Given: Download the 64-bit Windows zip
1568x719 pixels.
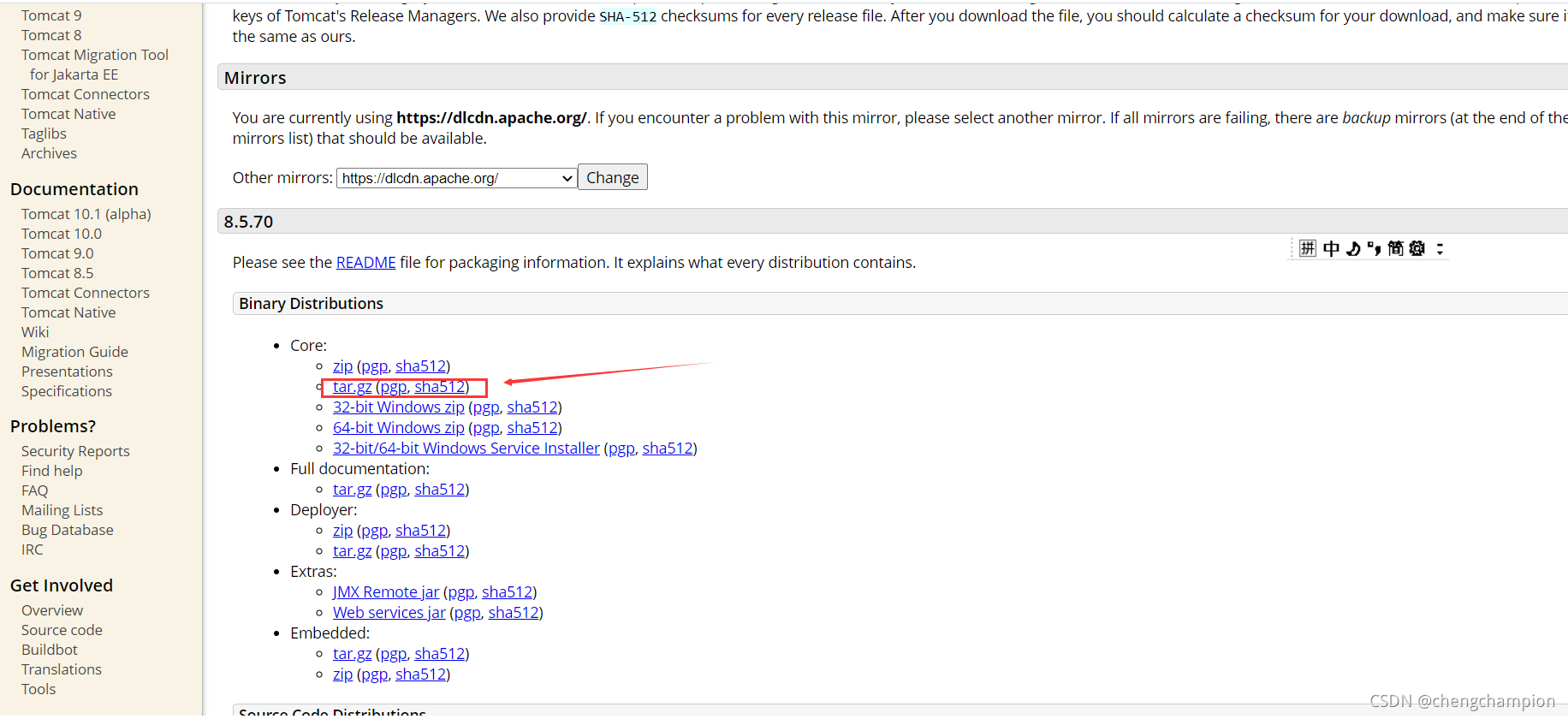Looking at the screenshot, I should [399, 428].
